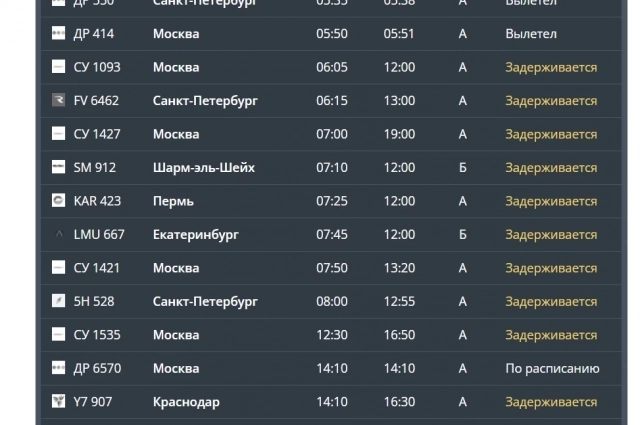This screenshot has width=640, height=425.
Task: Click the airline logo beside Y7 907
Action: 57,402
